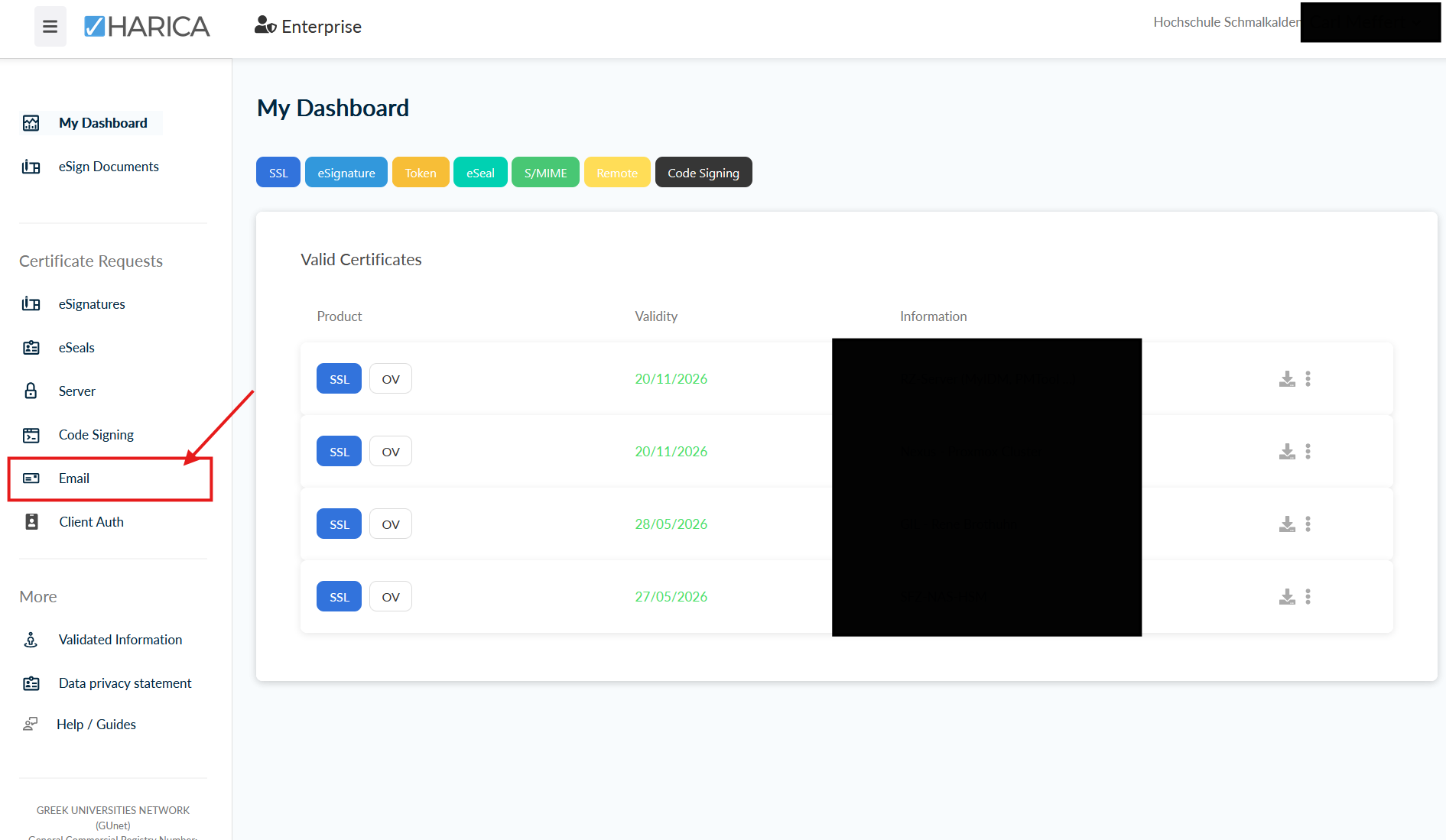The width and height of the screenshot is (1446, 840).
Task: Go to eSign Documents
Action: click(x=109, y=167)
